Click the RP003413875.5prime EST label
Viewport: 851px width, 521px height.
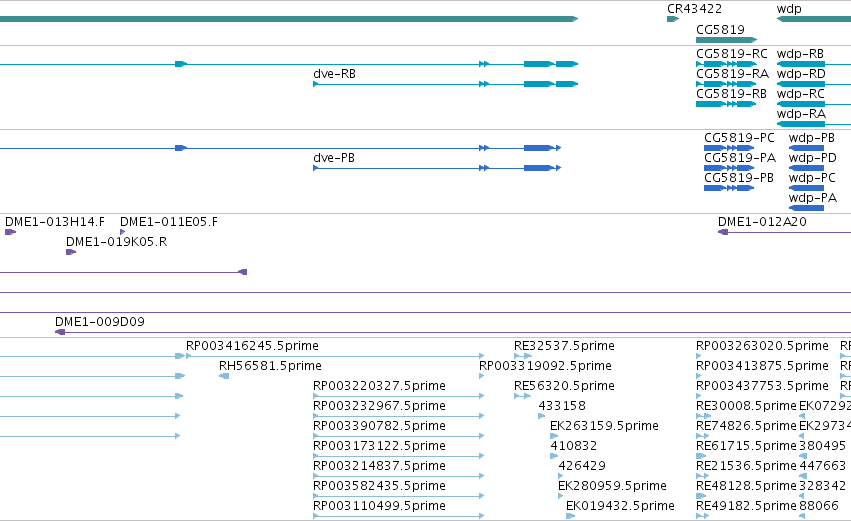pyautogui.click(x=763, y=366)
